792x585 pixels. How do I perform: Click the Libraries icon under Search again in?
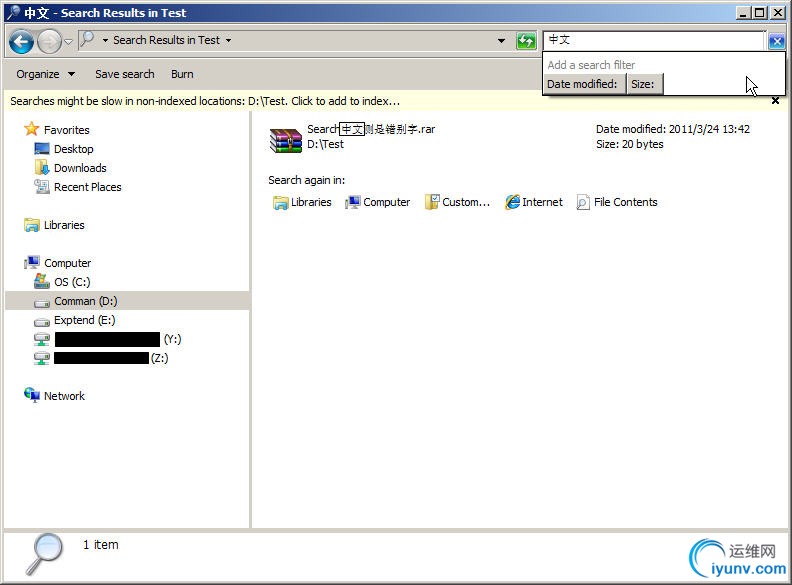[x=280, y=203]
